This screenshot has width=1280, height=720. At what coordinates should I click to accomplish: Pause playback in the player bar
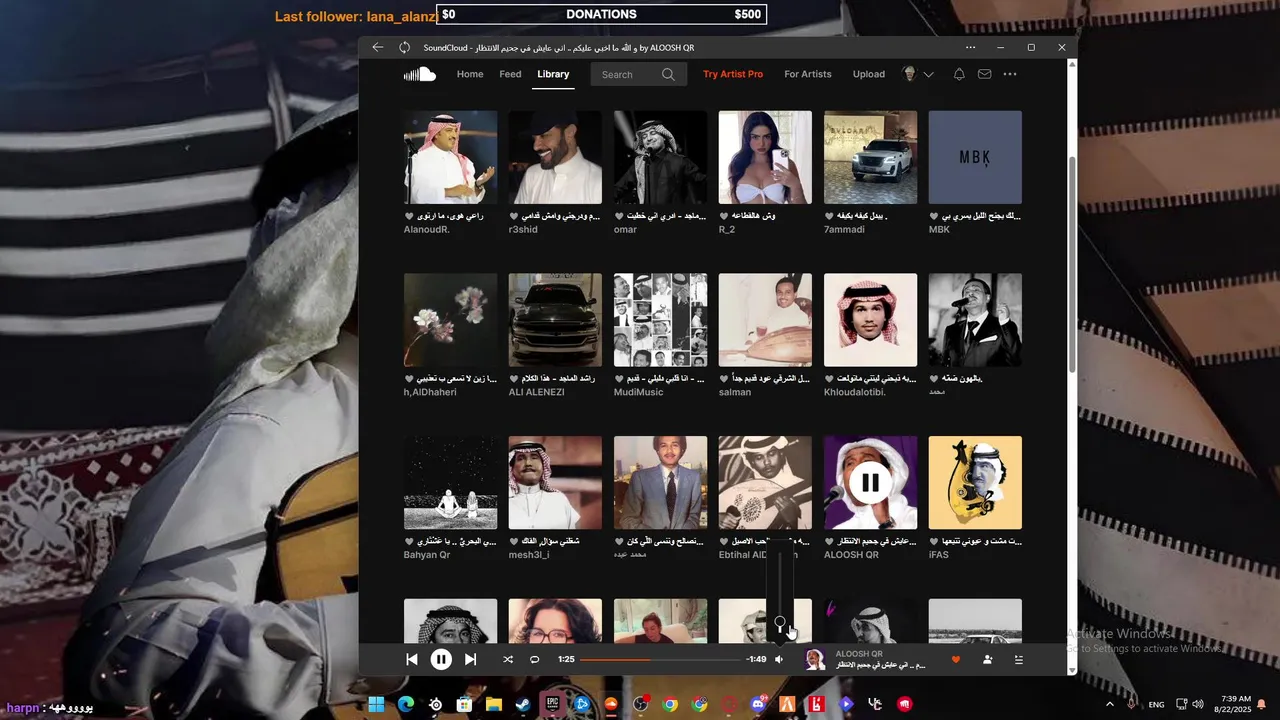(441, 659)
